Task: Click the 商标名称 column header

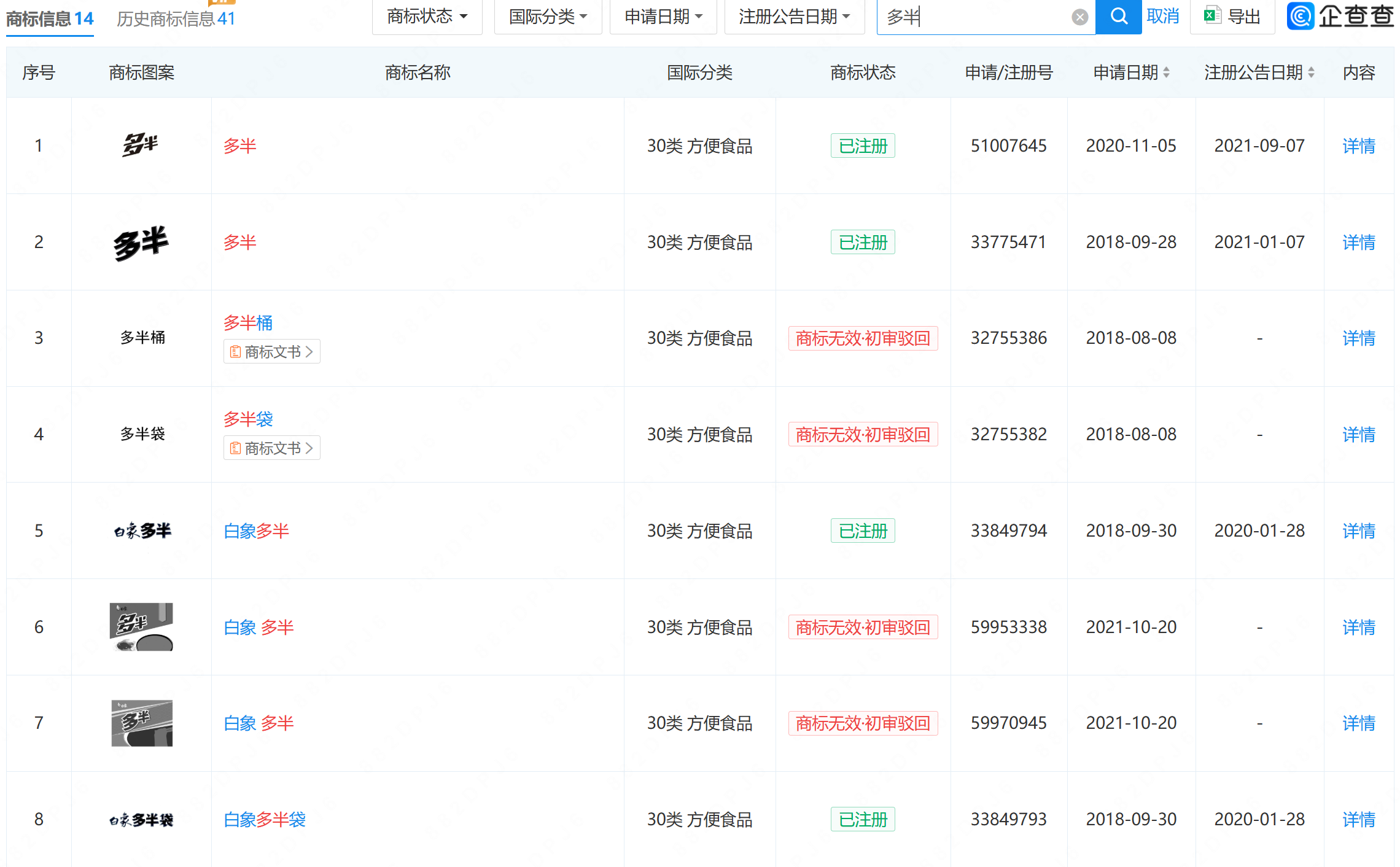Action: (x=418, y=72)
